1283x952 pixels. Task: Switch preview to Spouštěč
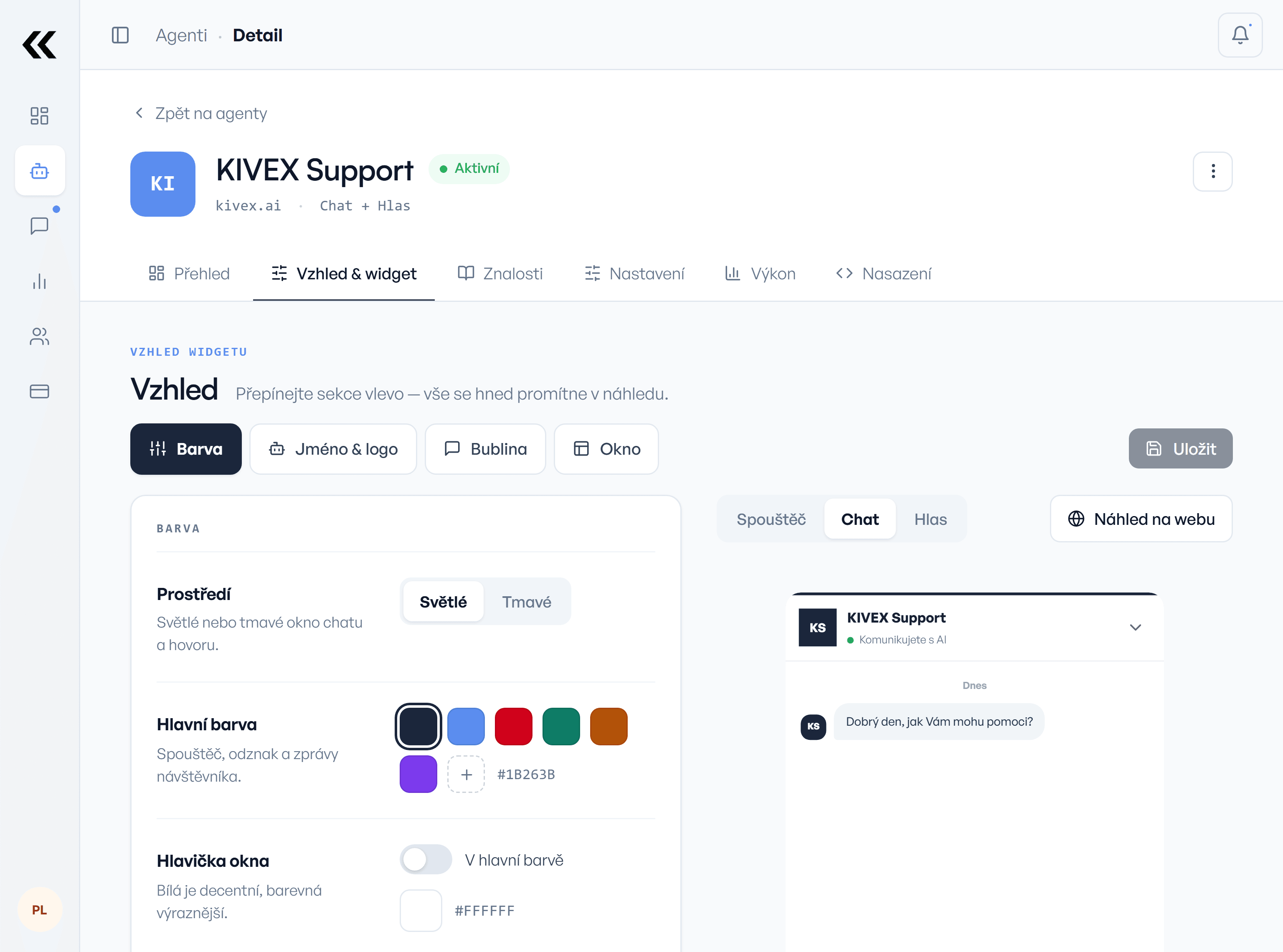click(x=771, y=519)
